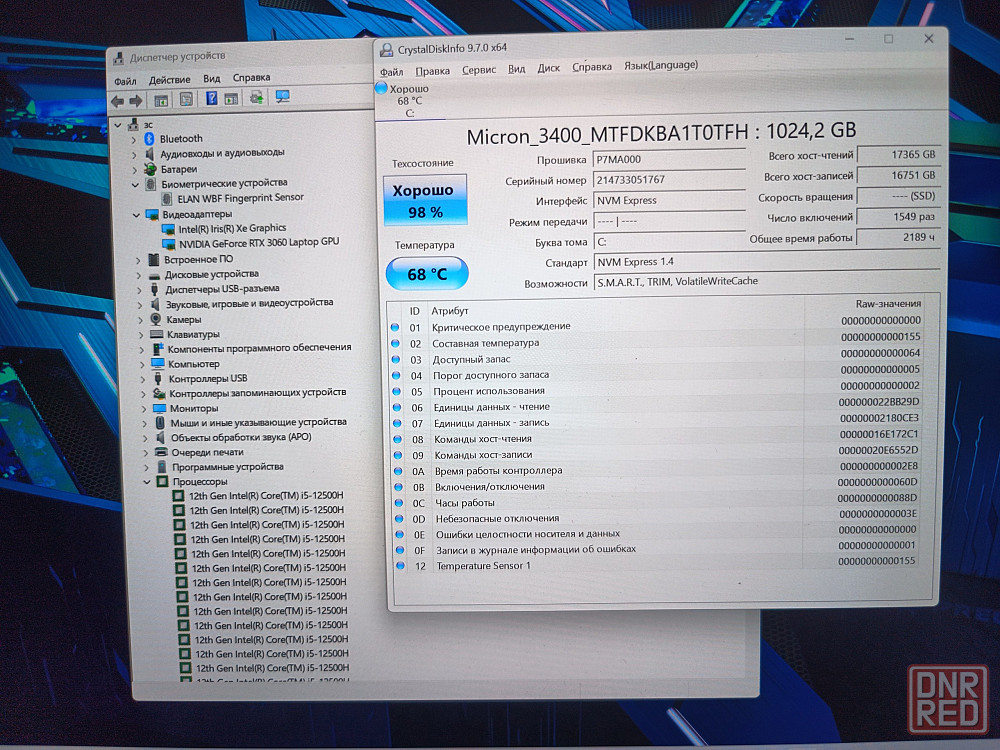Expand Диспетчеры USB-разъема category
The height and width of the screenshot is (750, 1000).
point(140,290)
